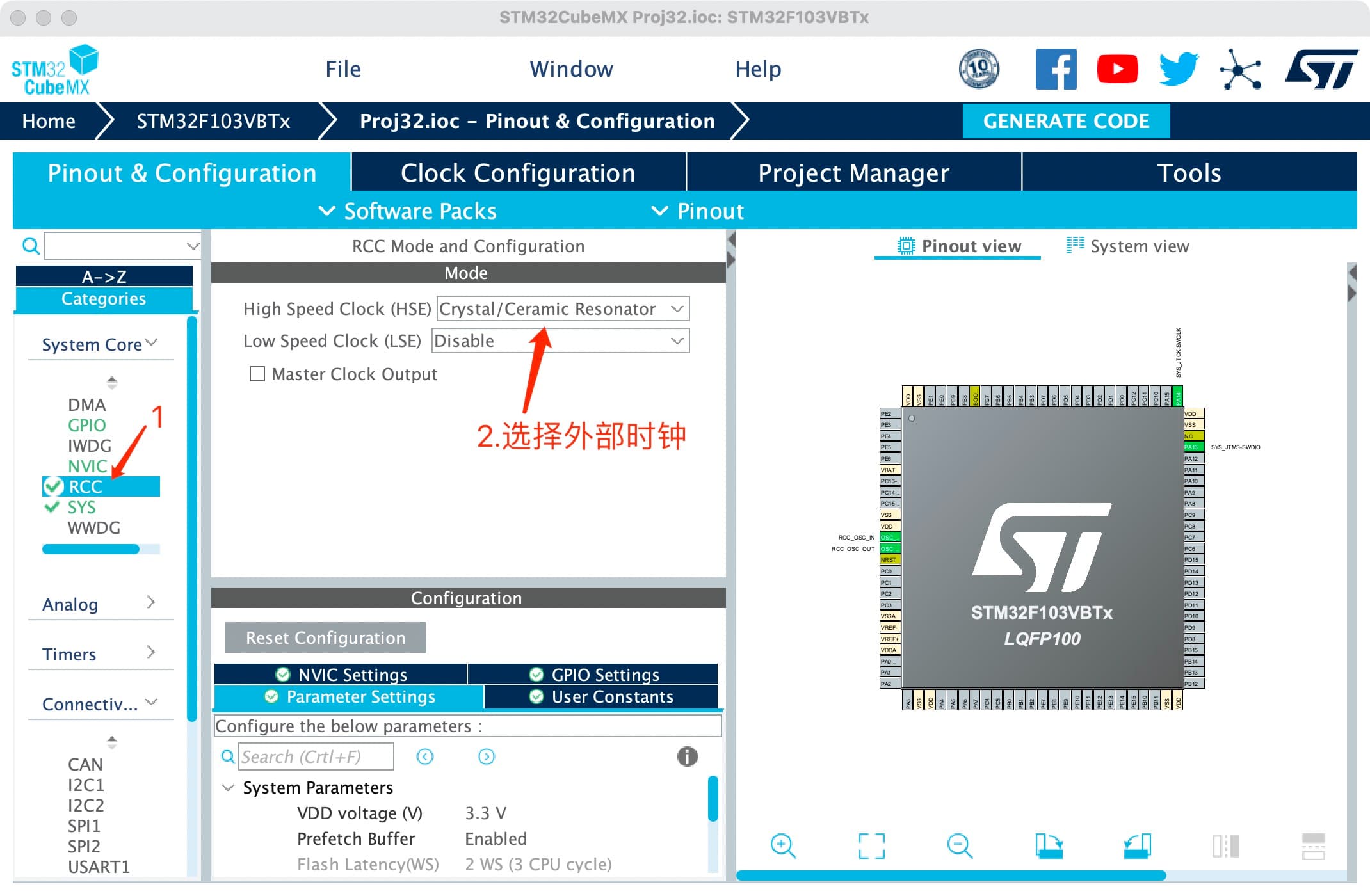The height and width of the screenshot is (896, 1370).
Task: Open the NVIC Settings tab
Action: pos(340,675)
